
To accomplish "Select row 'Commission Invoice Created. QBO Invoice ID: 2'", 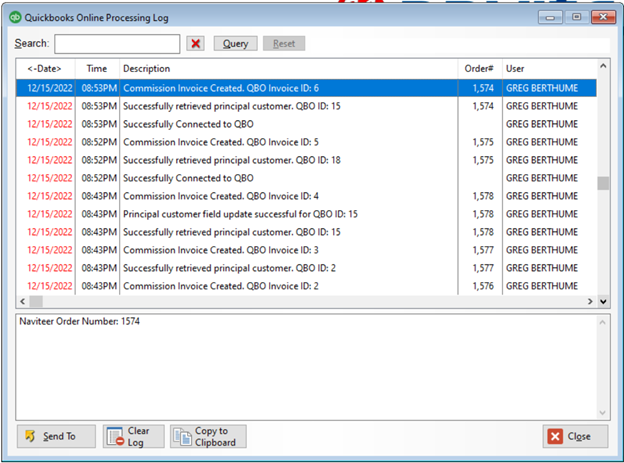I will click(x=306, y=286).
